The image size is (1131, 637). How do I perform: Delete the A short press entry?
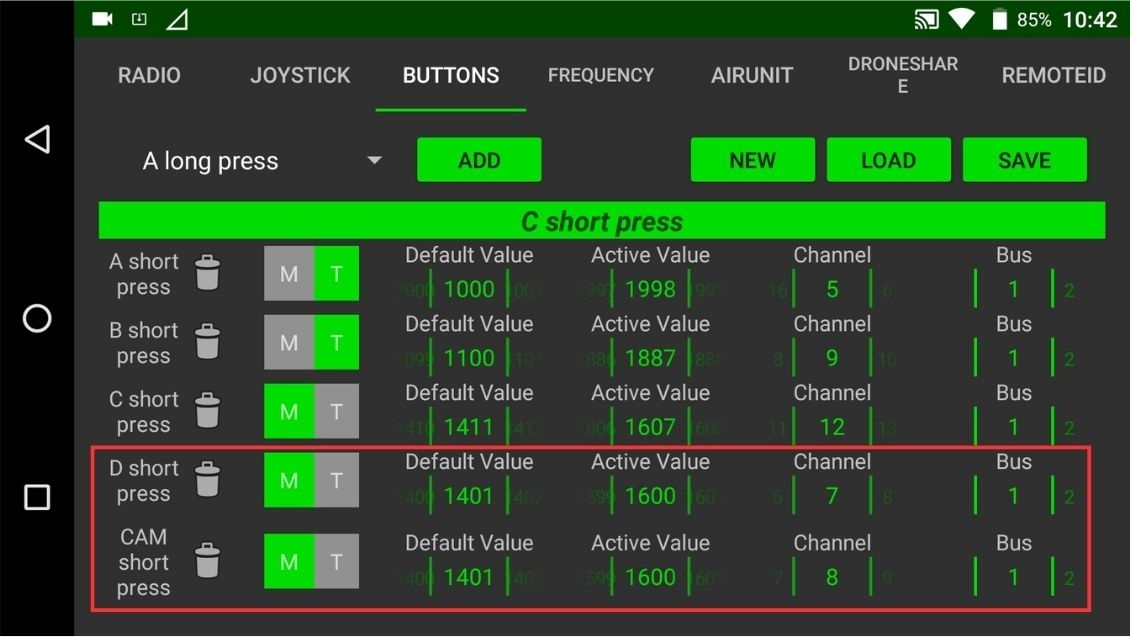click(x=207, y=273)
